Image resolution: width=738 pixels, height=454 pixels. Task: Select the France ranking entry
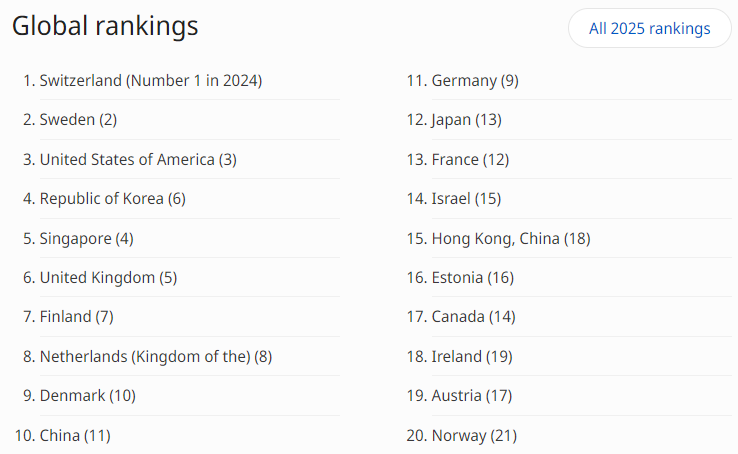[x=470, y=159]
